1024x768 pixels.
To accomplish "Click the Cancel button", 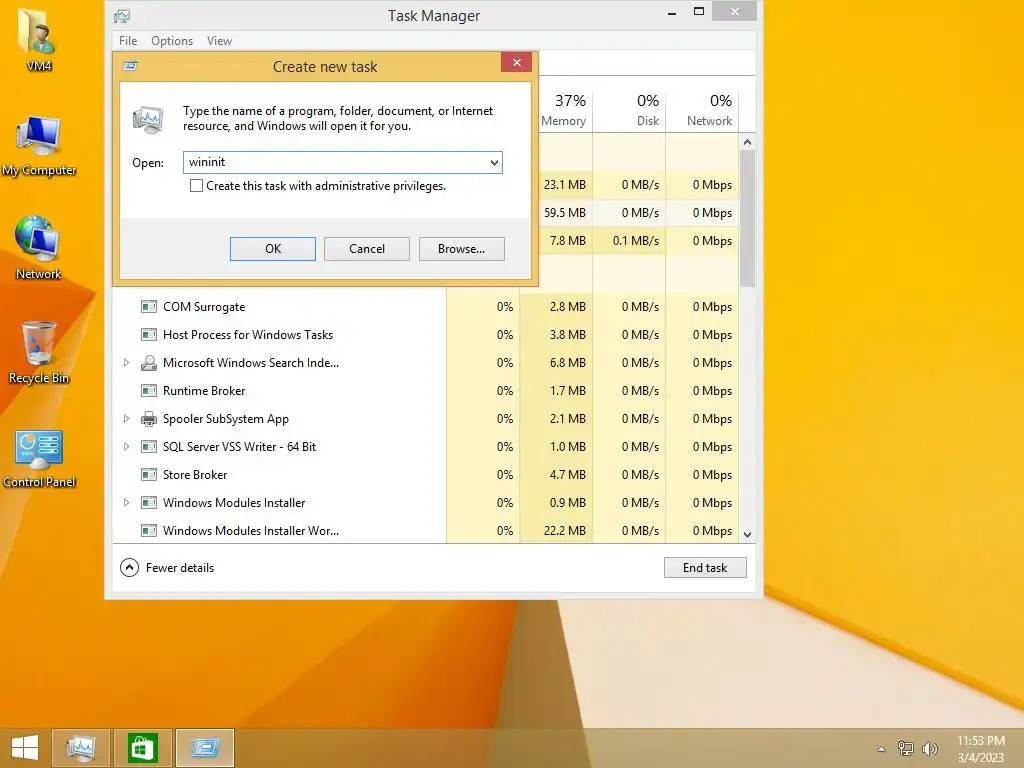I will click(x=366, y=249).
